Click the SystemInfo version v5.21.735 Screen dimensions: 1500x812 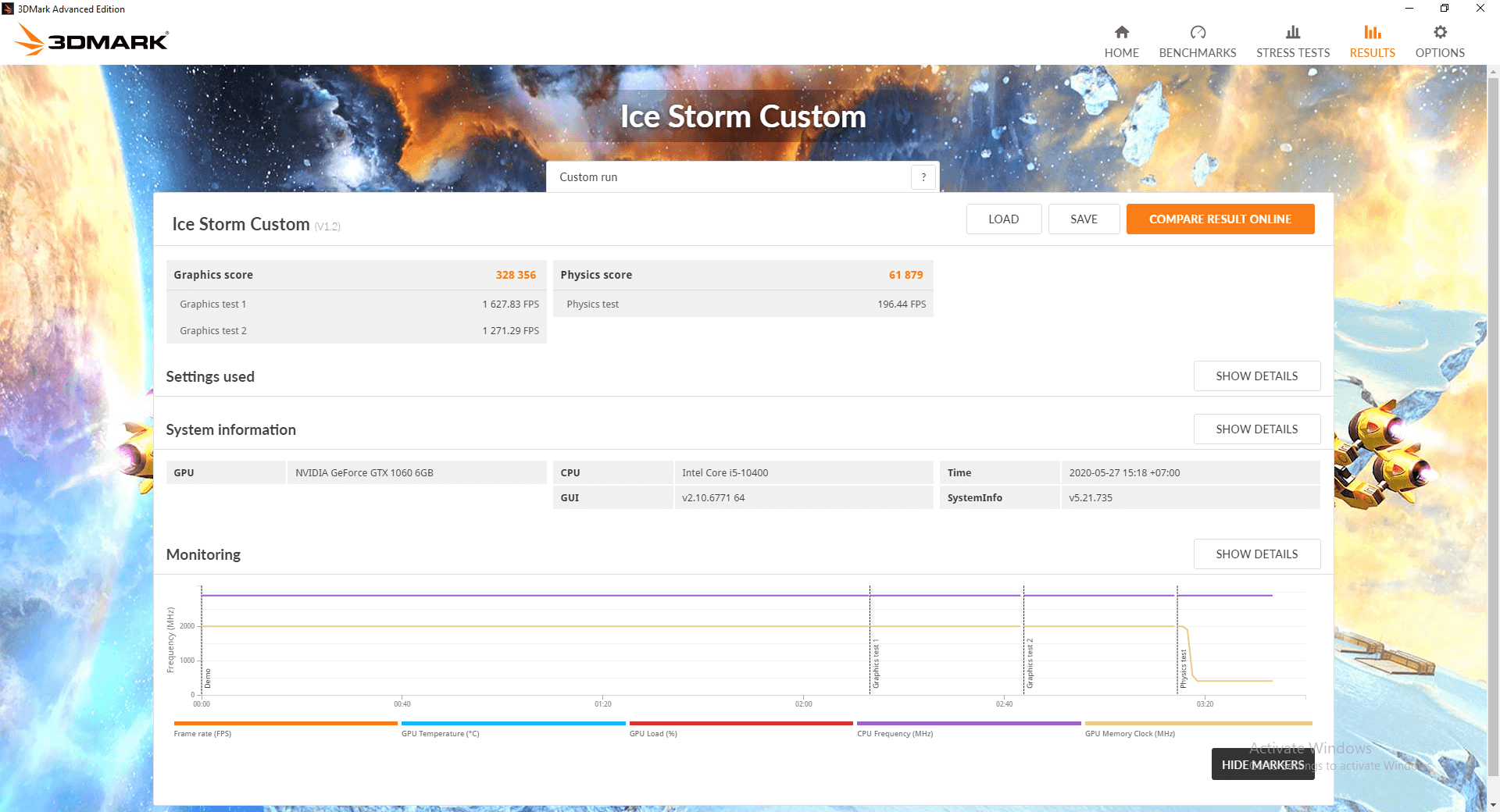pyautogui.click(x=1190, y=498)
